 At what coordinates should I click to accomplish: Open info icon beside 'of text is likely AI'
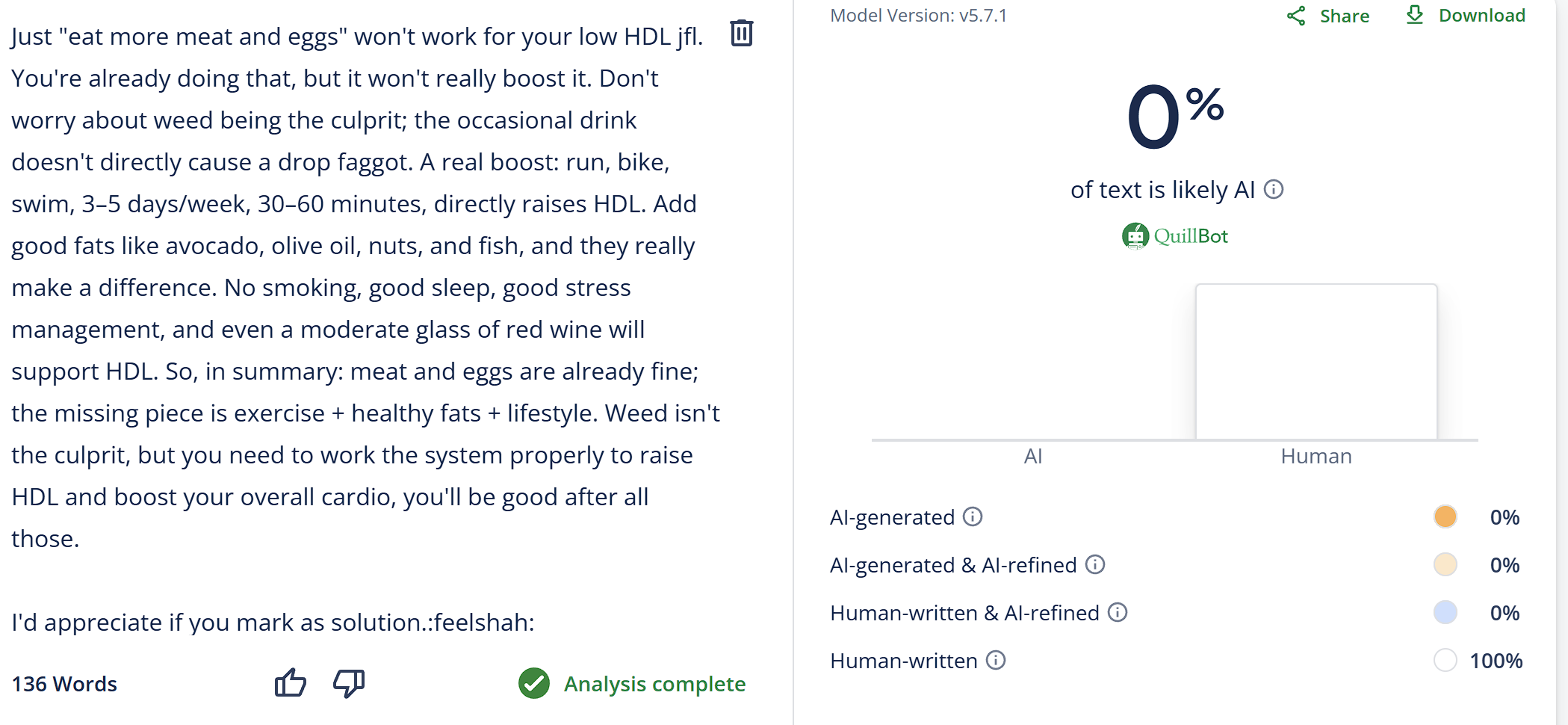(x=1274, y=190)
